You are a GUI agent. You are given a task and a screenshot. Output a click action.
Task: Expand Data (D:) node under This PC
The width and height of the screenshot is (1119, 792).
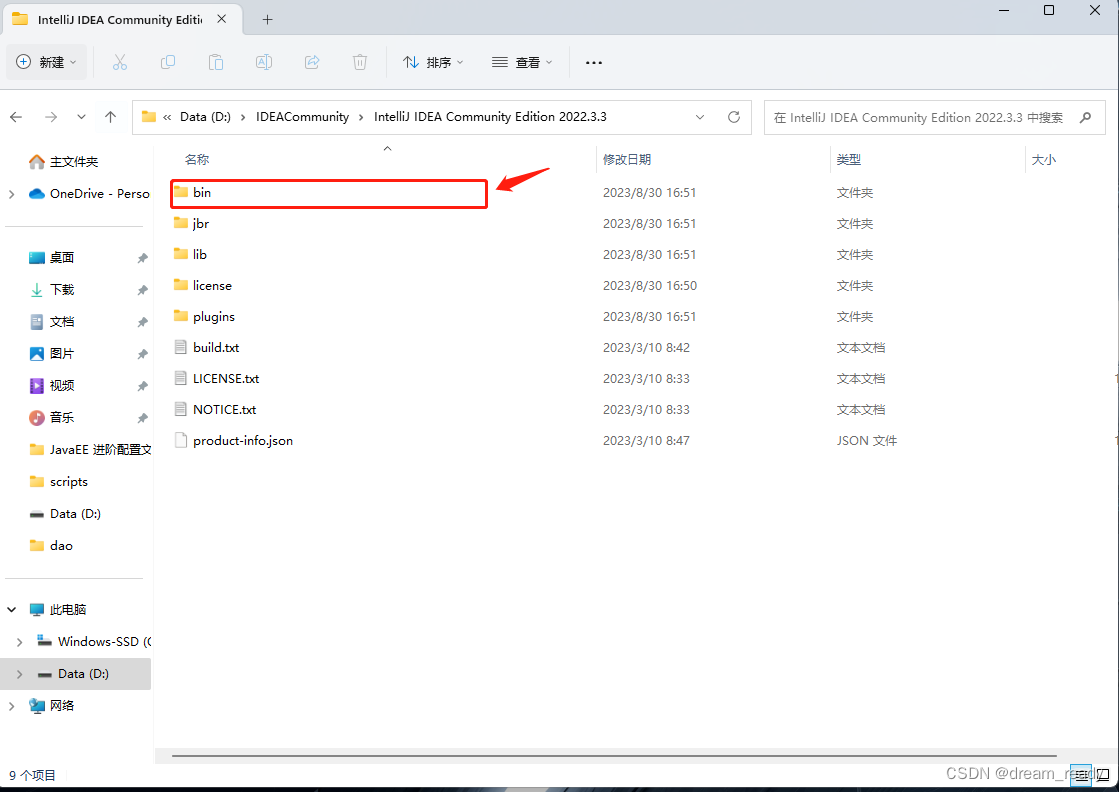[x=19, y=674]
